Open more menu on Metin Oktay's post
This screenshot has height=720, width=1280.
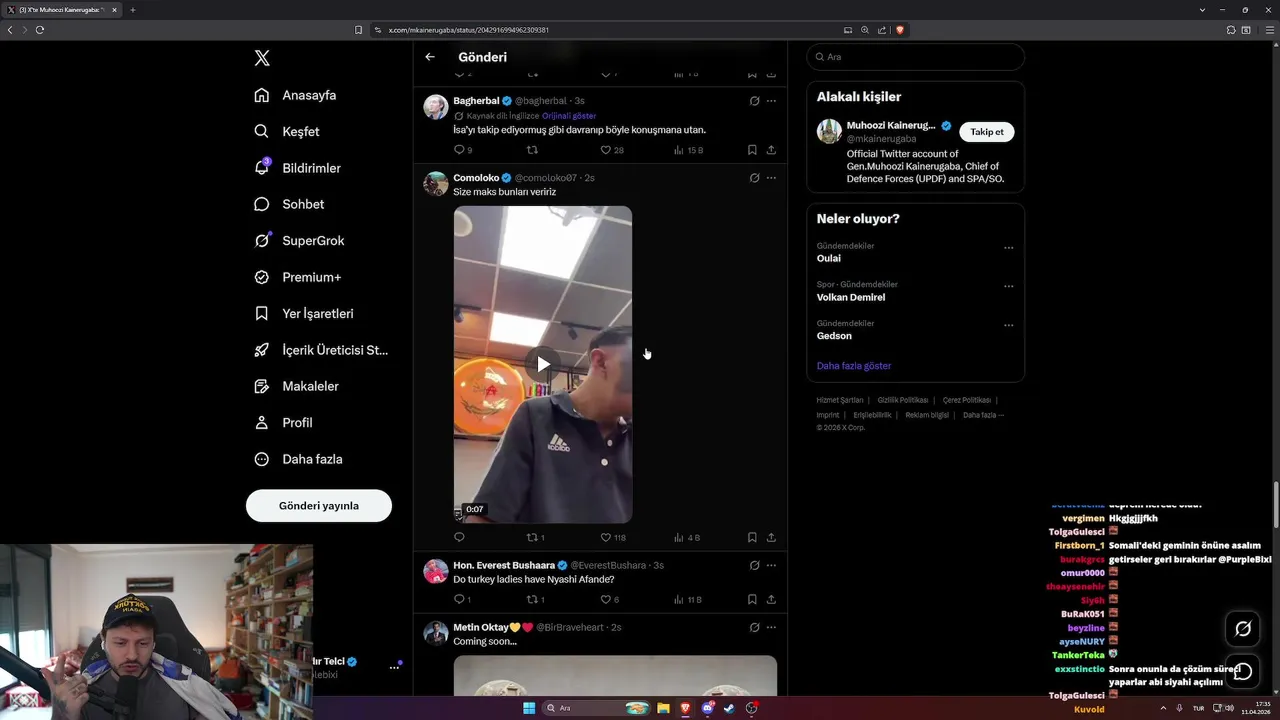(x=771, y=627)
